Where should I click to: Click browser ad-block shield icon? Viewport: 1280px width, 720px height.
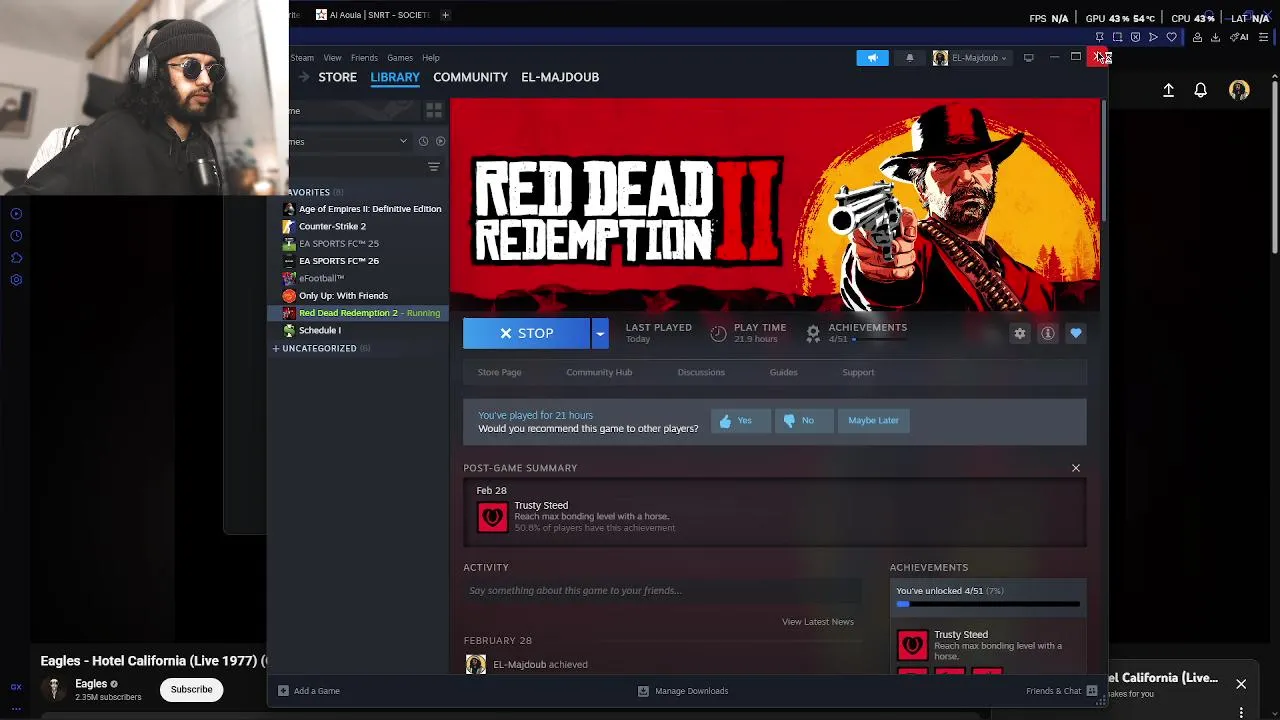1135,37
